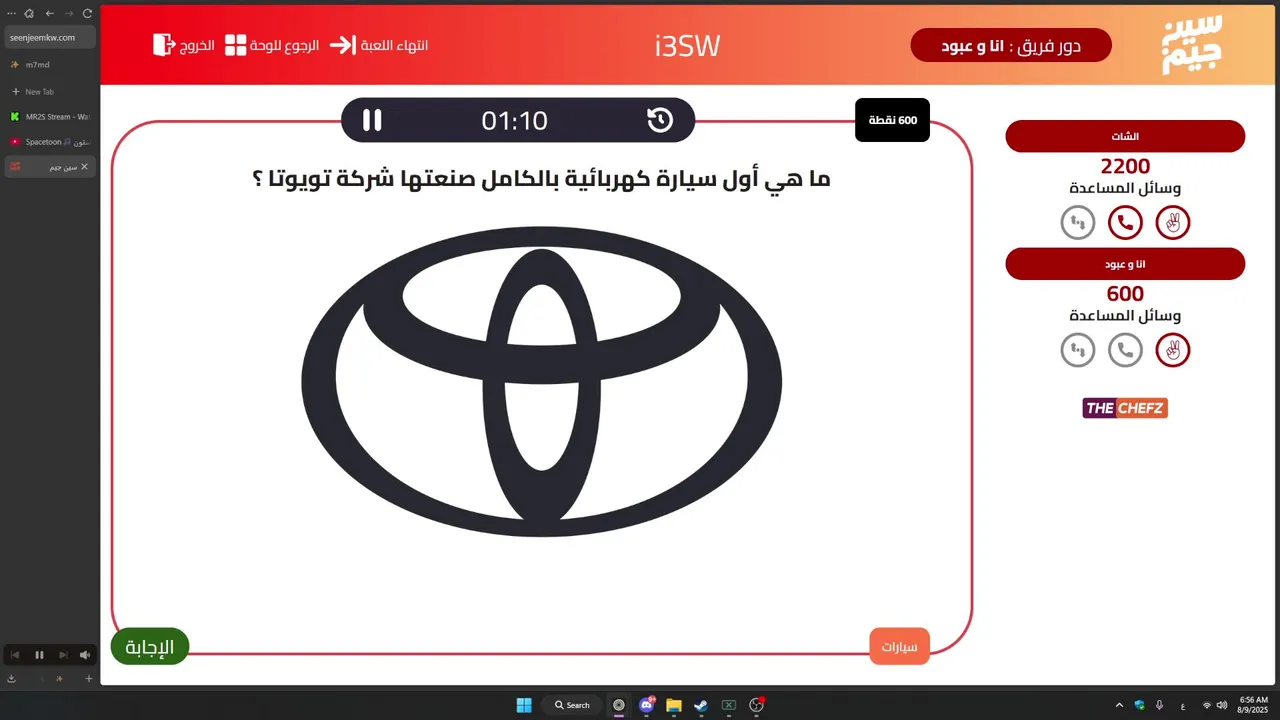The image size is (1280, 720).
Task: Open the m7md sidebar item
Action: pyautogui.click(x=50, y=65)
